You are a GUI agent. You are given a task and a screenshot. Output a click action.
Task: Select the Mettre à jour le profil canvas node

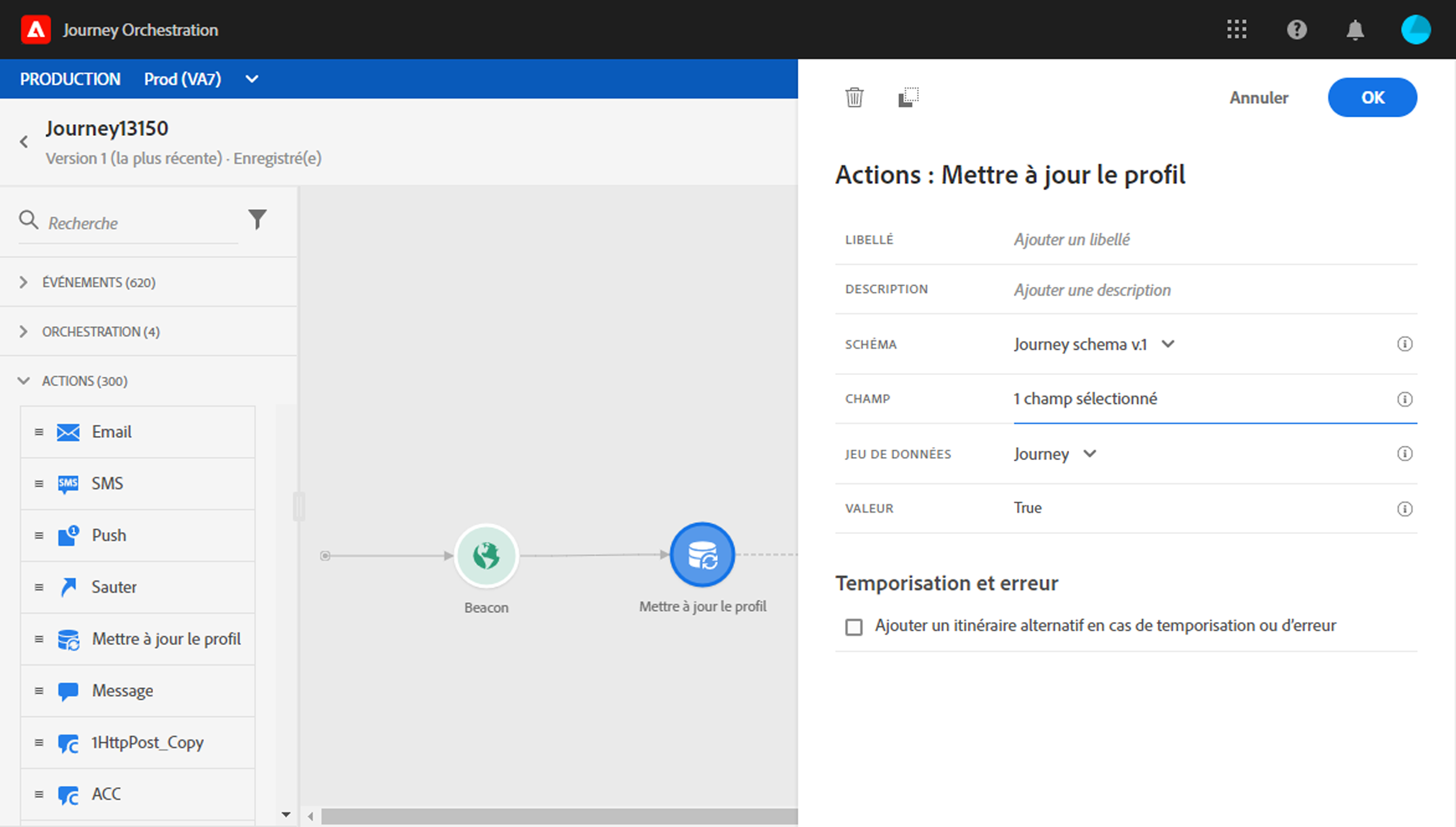(x=702, y=554)
